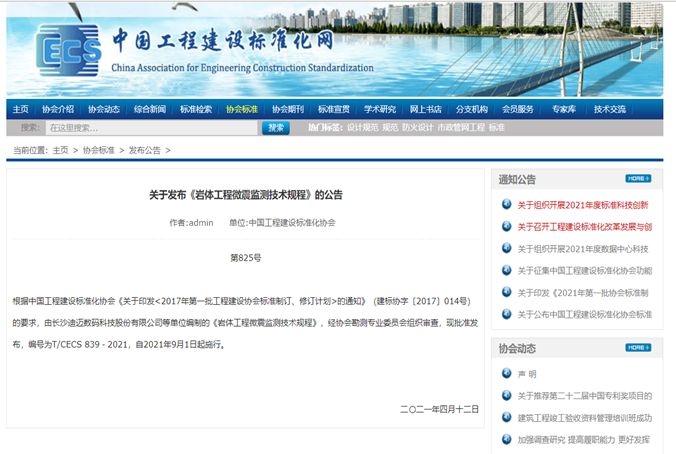Click date text 二〇二一年四月十二日
The image size is (676, 454).
[x=439, y=409]
